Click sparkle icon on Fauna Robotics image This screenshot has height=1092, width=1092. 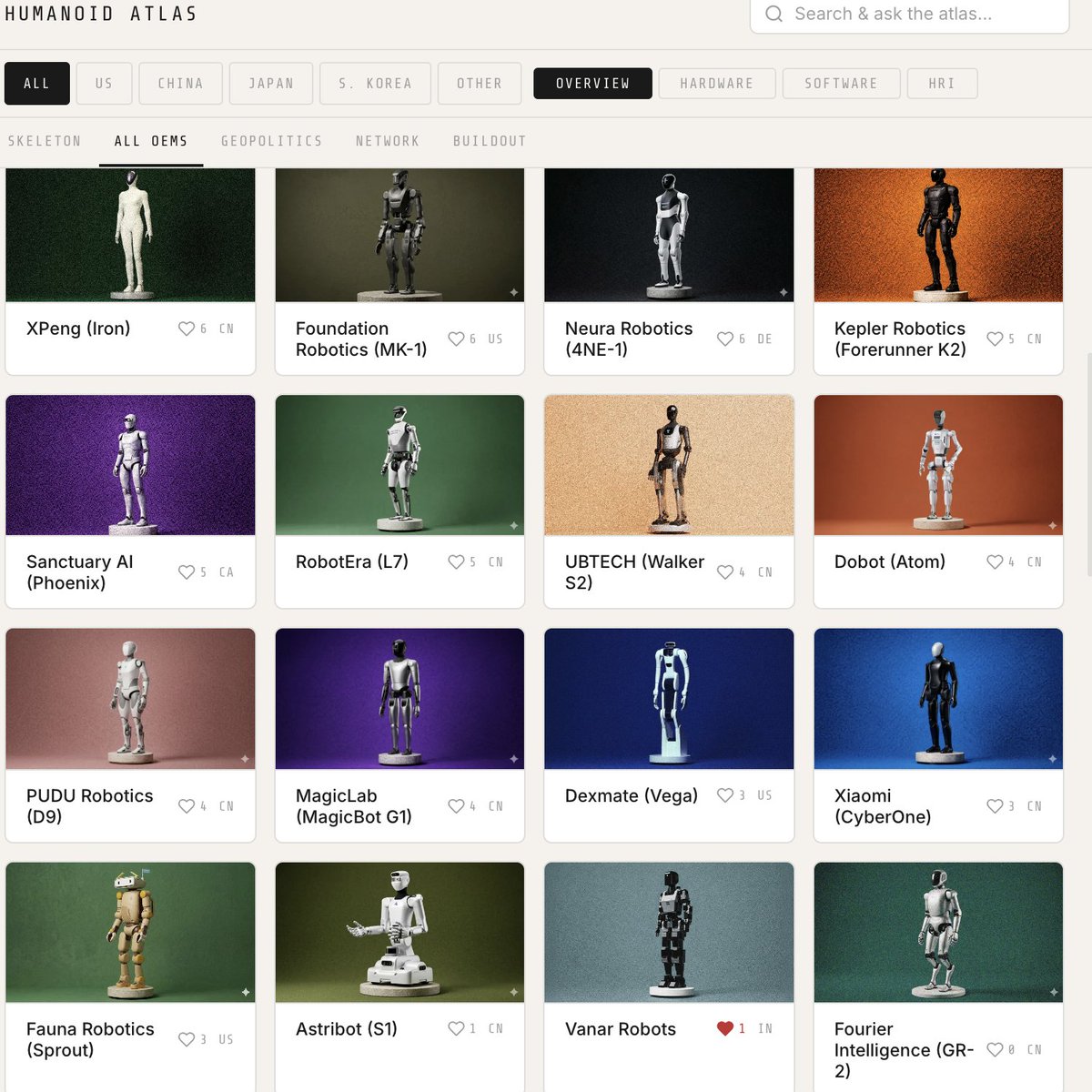[245, 992]
